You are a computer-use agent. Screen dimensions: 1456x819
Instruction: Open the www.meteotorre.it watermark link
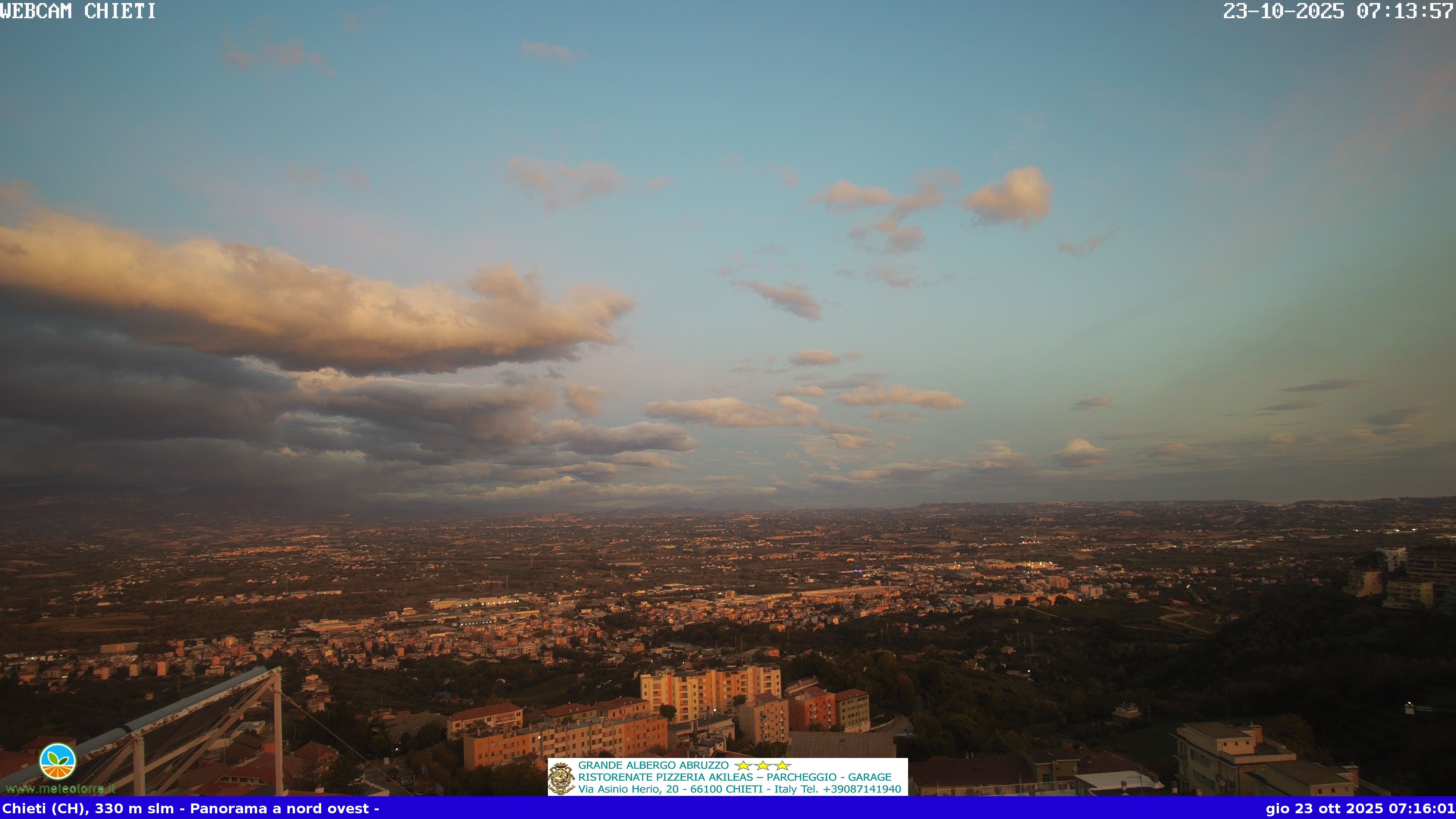[x=60, y=789]
